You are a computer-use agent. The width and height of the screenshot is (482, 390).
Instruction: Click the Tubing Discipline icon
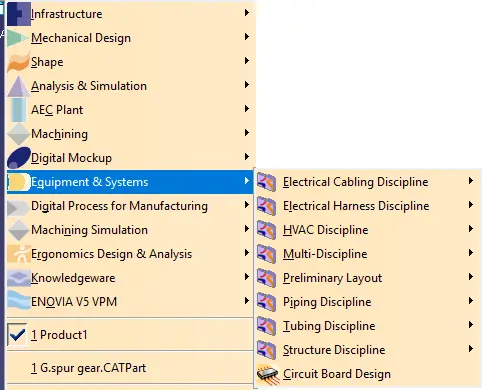coord(266,326)
